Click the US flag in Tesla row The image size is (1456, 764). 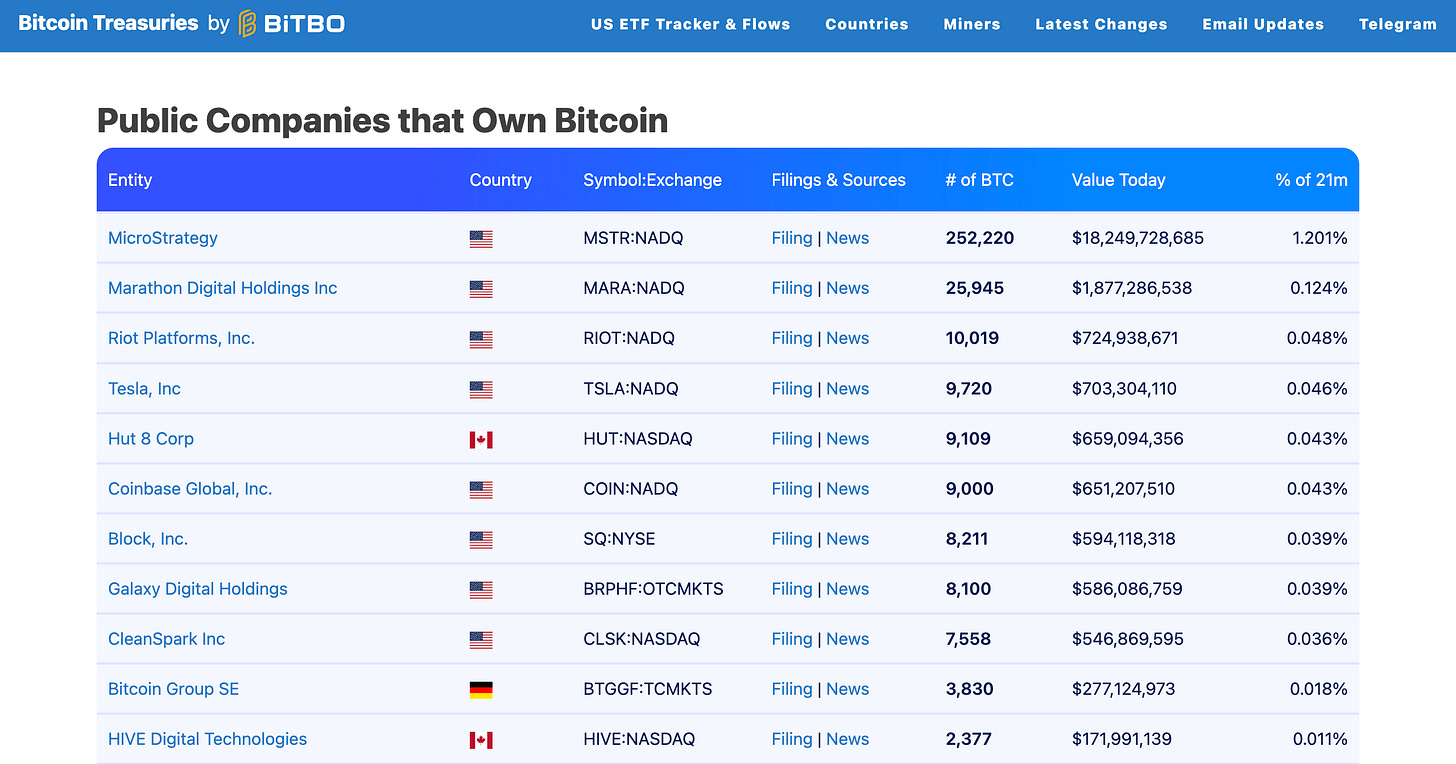pos(481,390)
